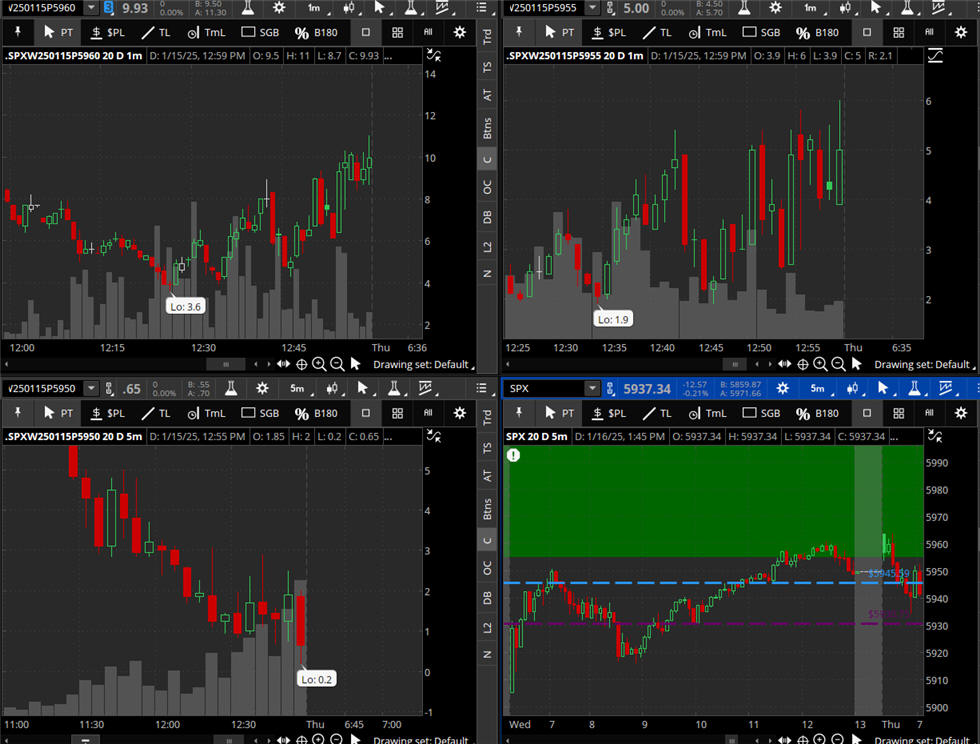Open 5m timeframe dropdown in P5950 chart
This screenshot has width=980, height=744.
pos(299,388)
